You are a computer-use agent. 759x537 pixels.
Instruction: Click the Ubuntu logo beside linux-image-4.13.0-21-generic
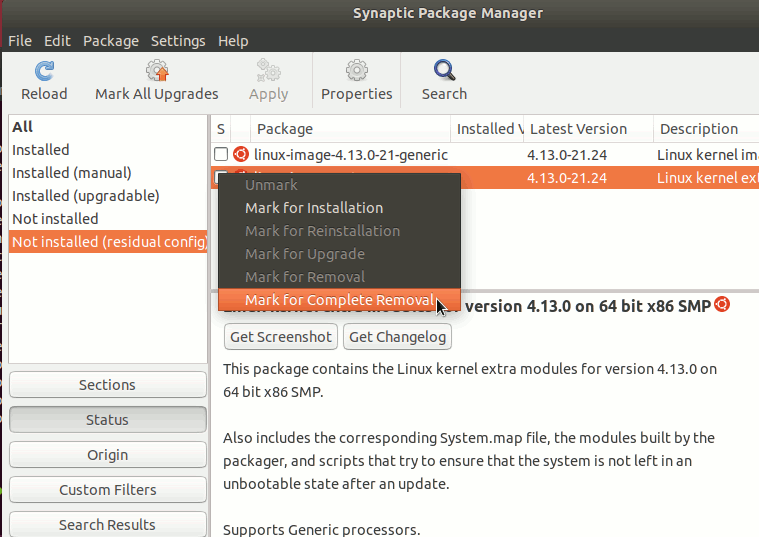[x=241, y=154]
